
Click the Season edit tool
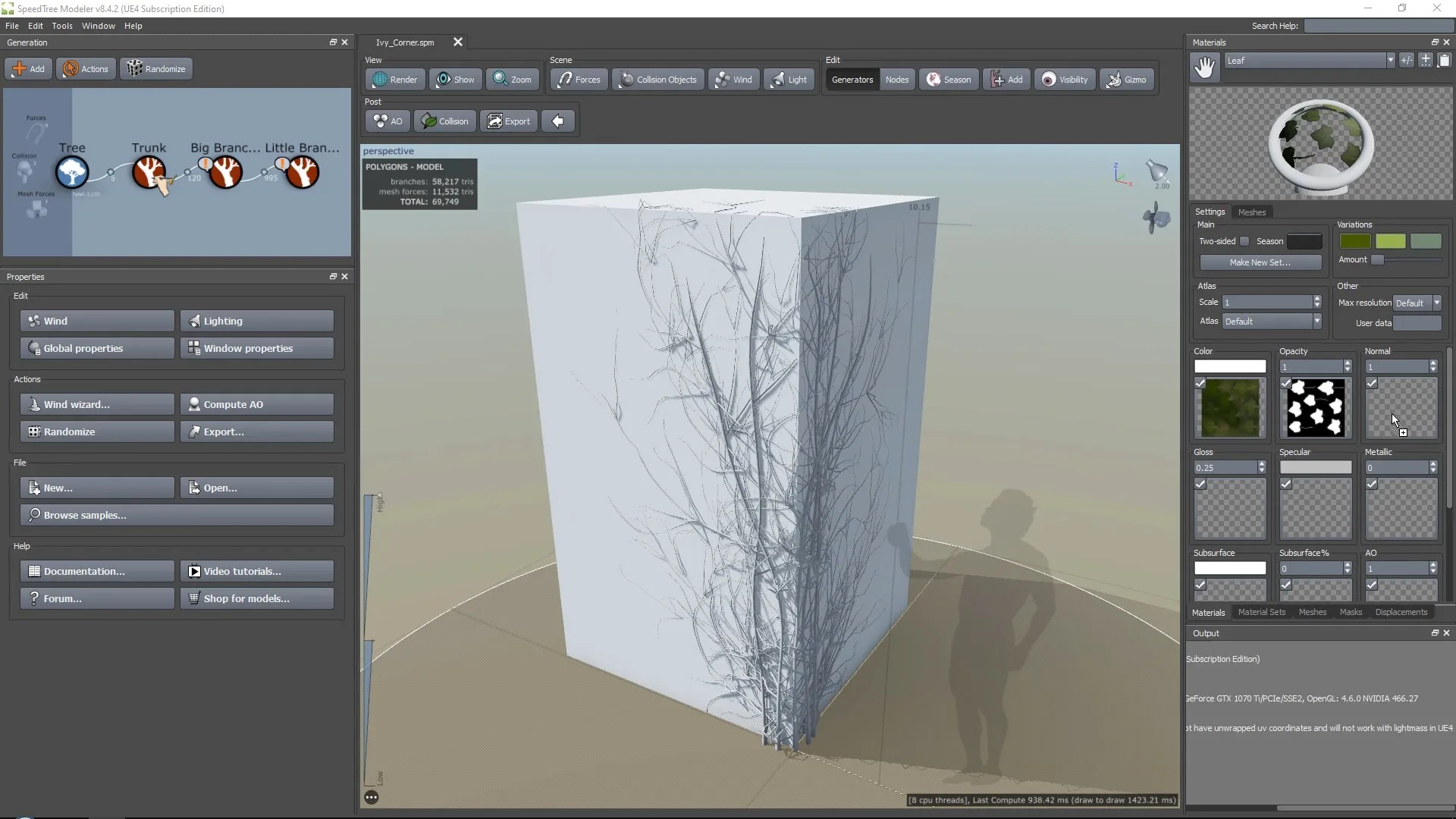[x=948, y=80]
